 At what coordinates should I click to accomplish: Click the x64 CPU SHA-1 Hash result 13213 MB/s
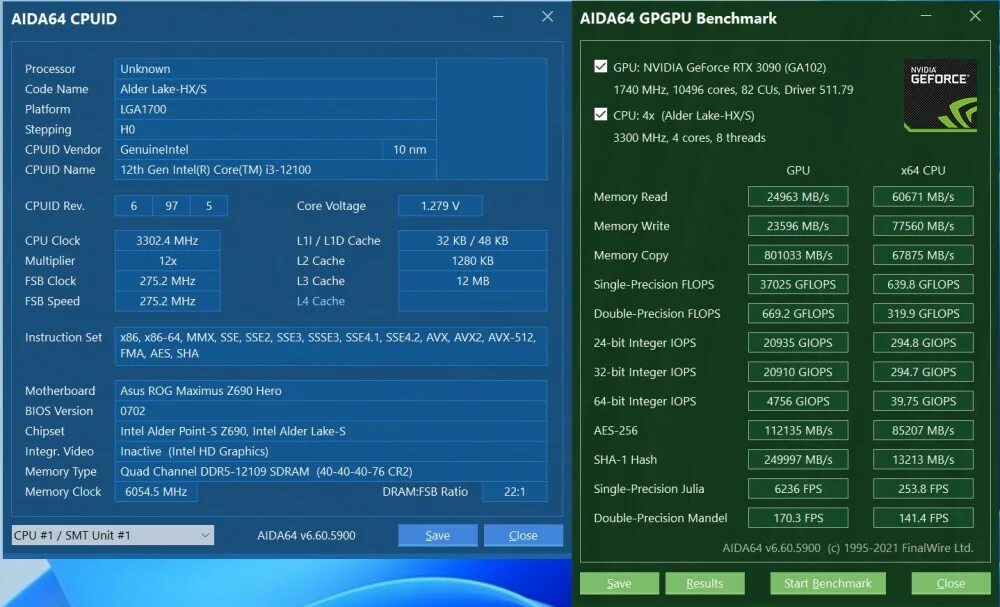point(923,460)
